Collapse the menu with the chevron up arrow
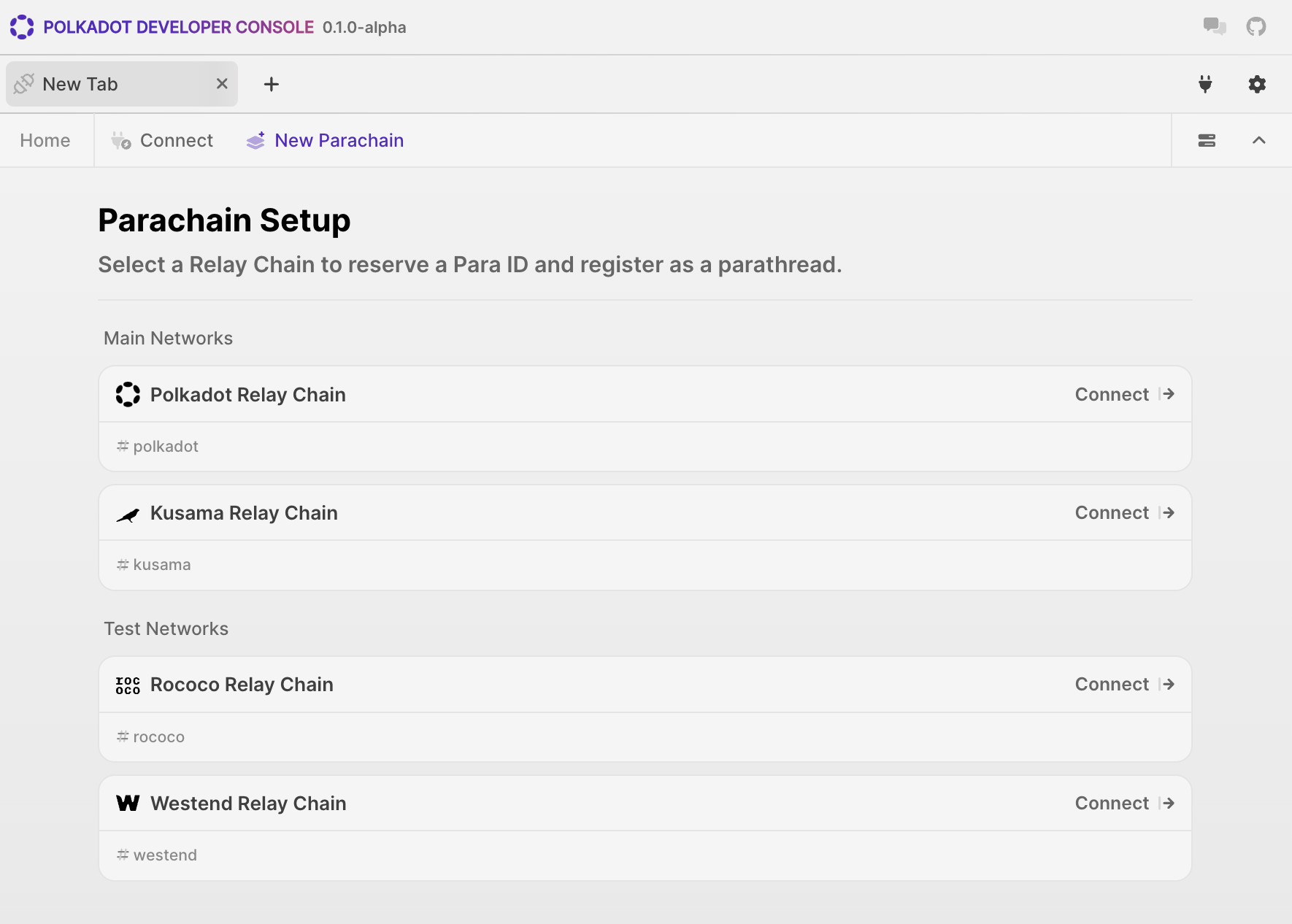Screen dimensions: 1292x924 pos(1259,140)
